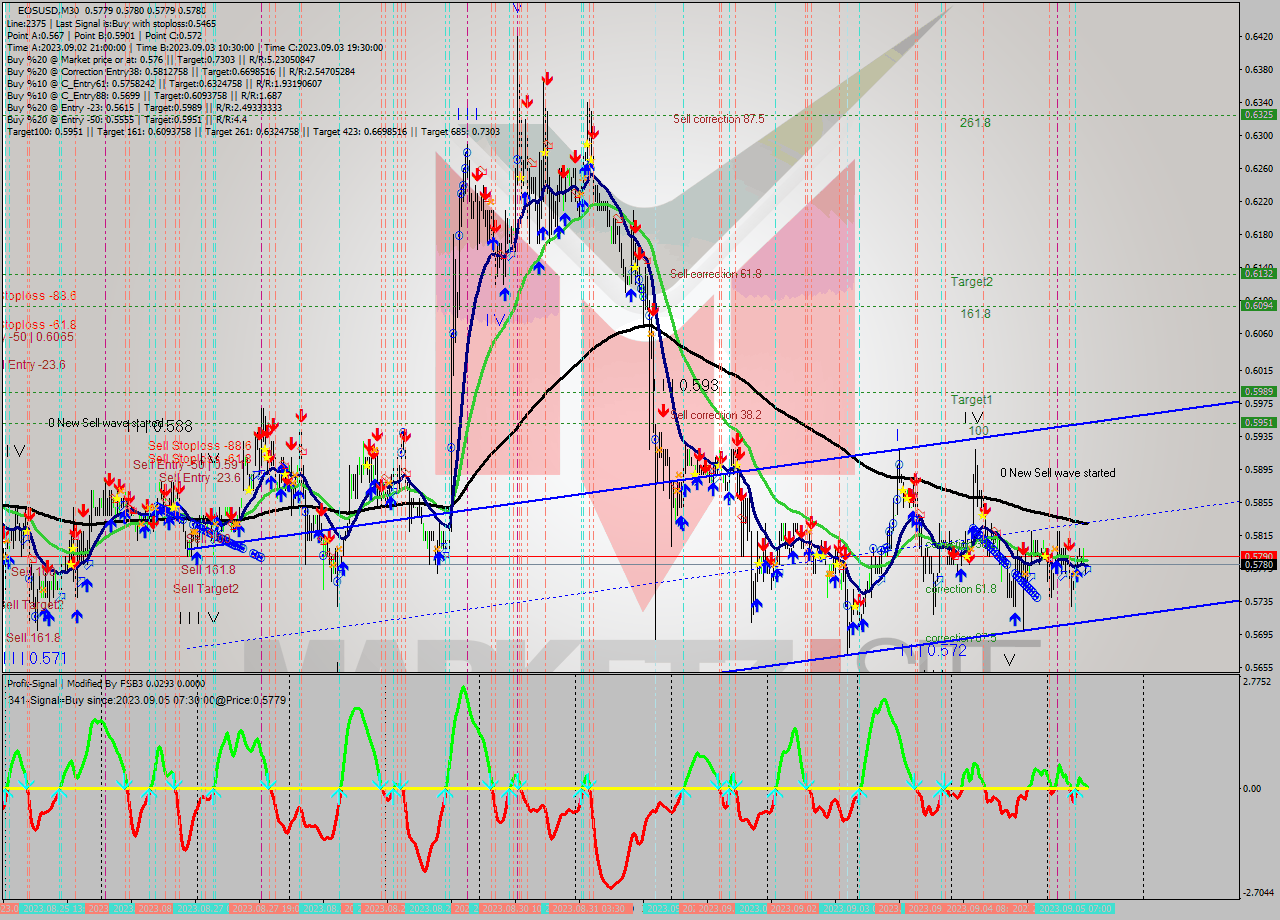The width and height of the screenshot is (1280, 920).
Task: Click the 0.5989 price tag on axis
Action: click(x=1257, y=391)
